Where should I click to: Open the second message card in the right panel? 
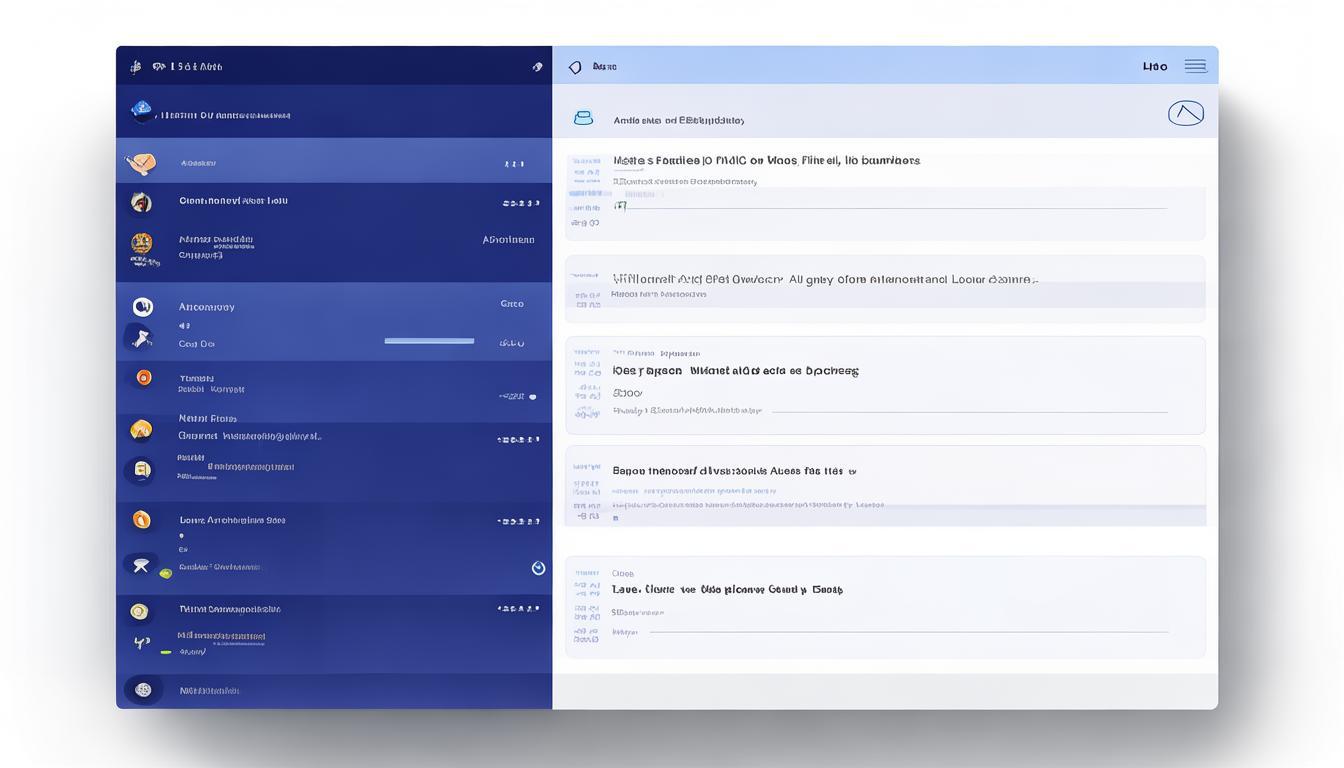click(x=885, y=288)
